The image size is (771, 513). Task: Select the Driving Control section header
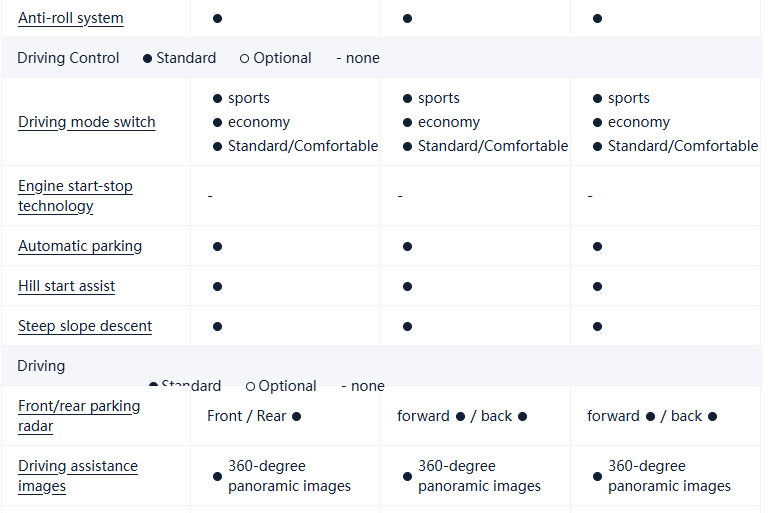(68, 58)
